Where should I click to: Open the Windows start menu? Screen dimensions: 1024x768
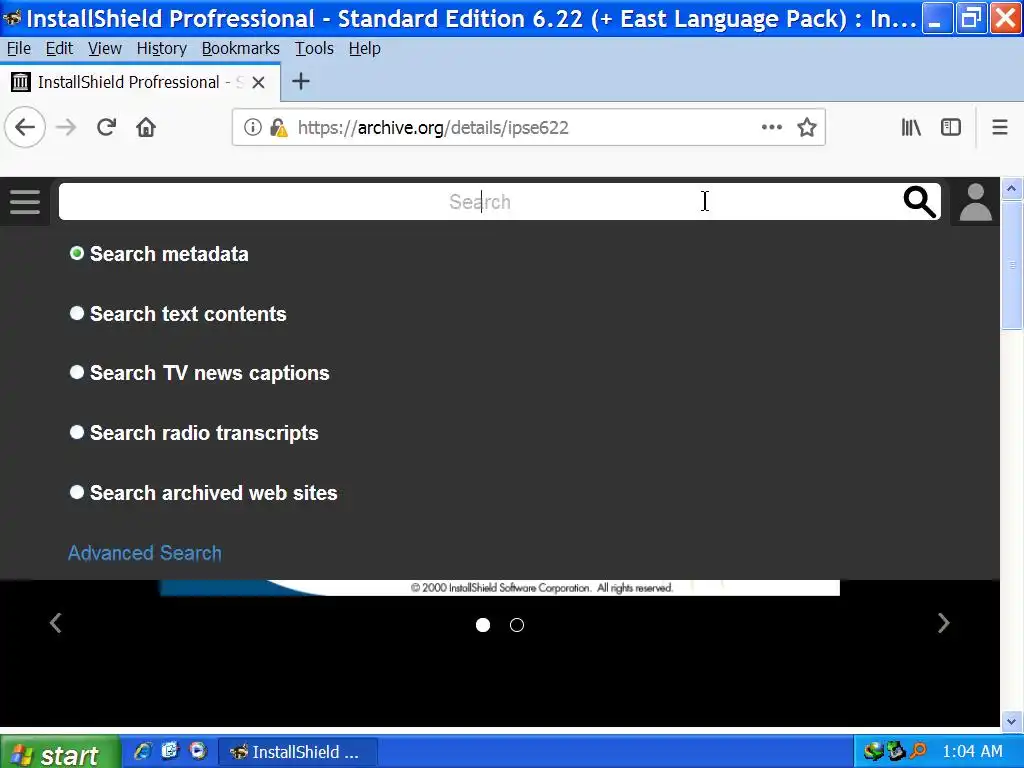coord(60,752)
